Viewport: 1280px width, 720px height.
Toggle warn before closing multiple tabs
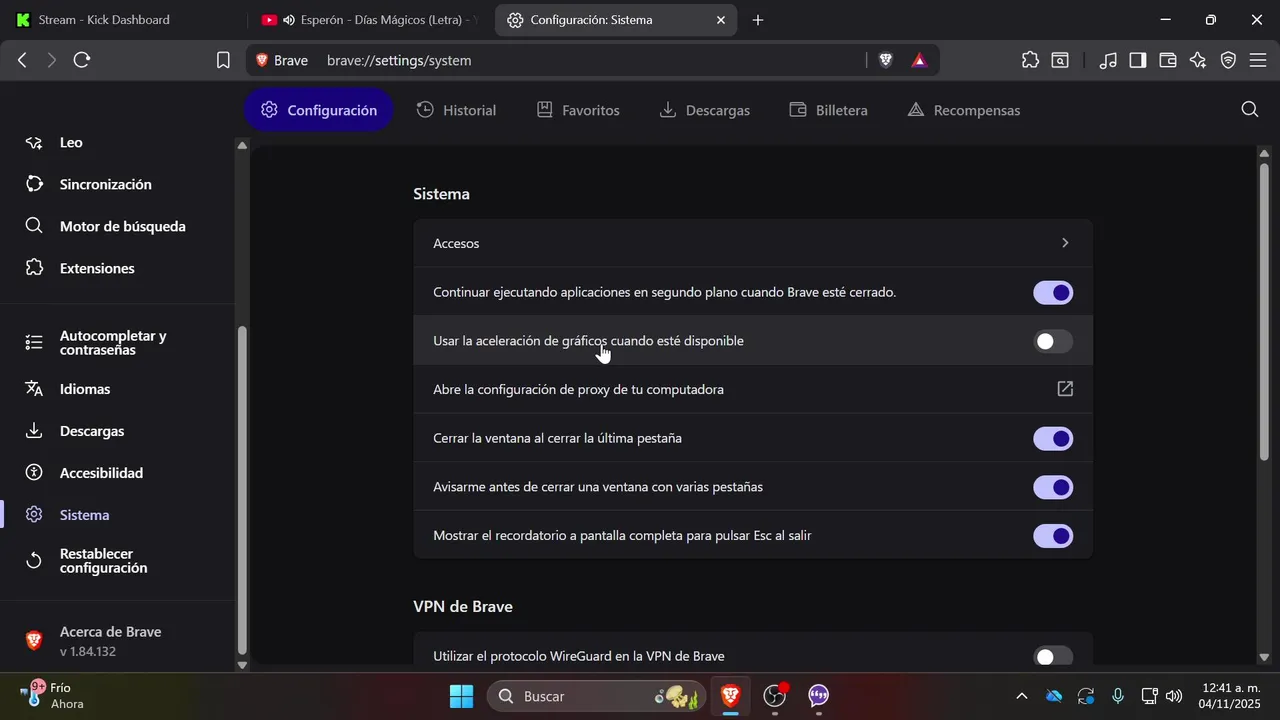tap(1053, 487)
